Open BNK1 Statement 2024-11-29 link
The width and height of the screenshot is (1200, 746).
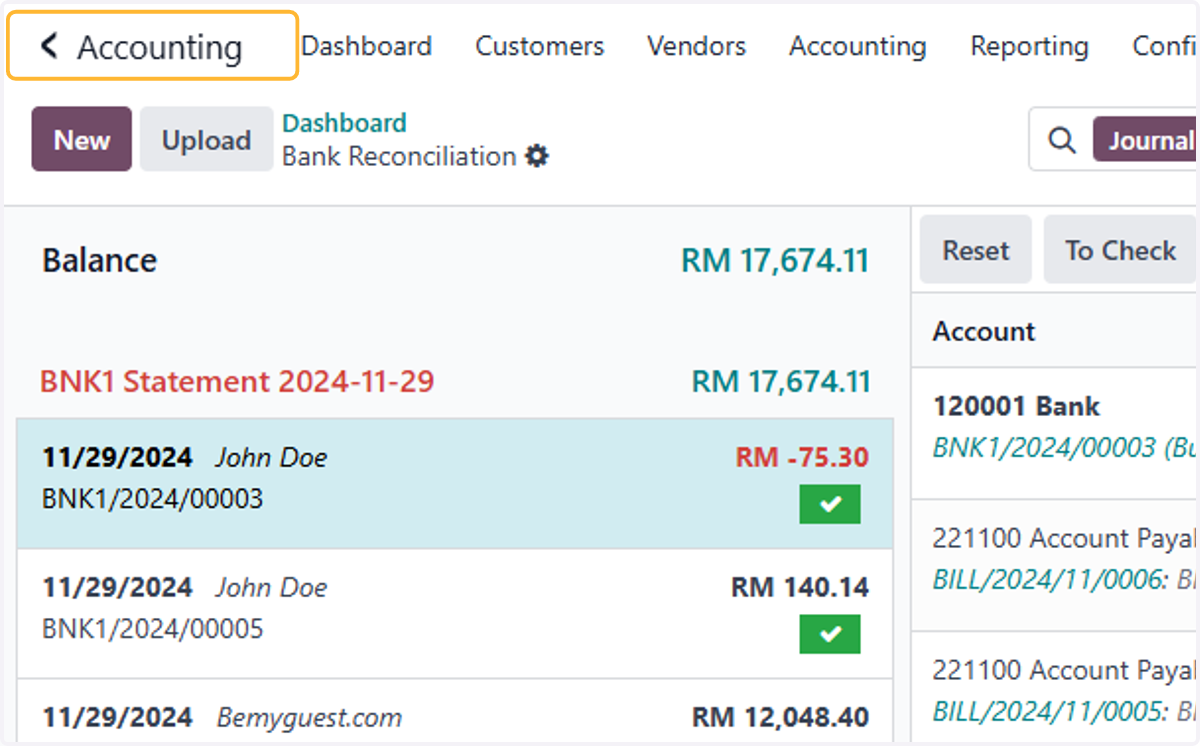coord(237,381)
